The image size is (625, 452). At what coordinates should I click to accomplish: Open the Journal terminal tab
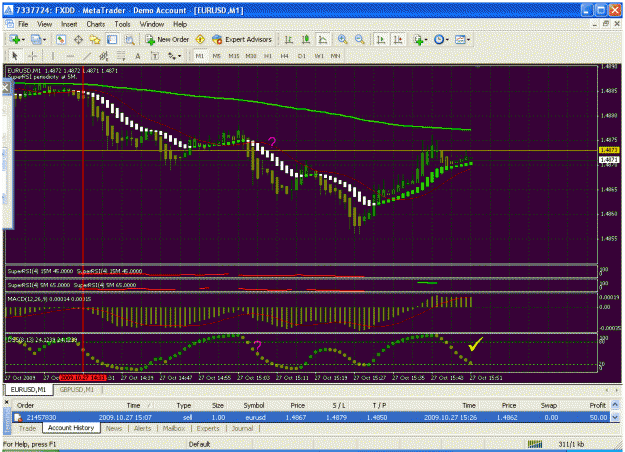pos(242,428)
